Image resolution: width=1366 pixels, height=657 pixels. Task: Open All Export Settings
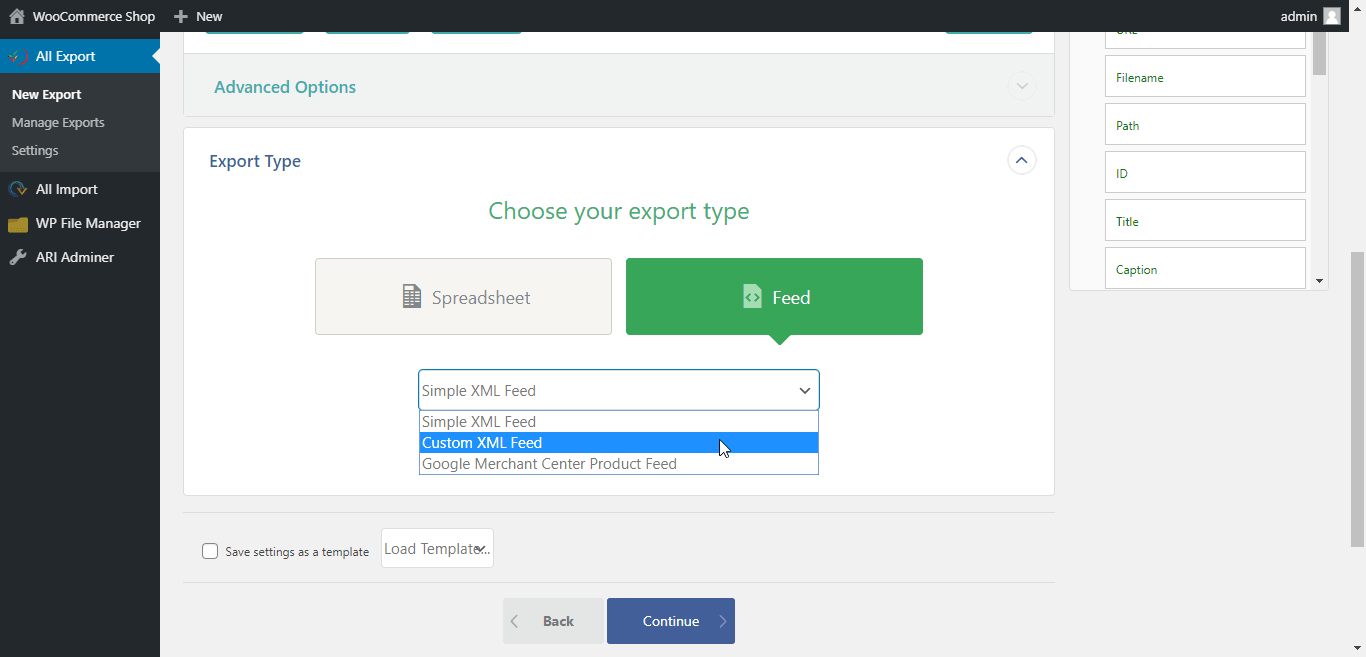[35, 150]
